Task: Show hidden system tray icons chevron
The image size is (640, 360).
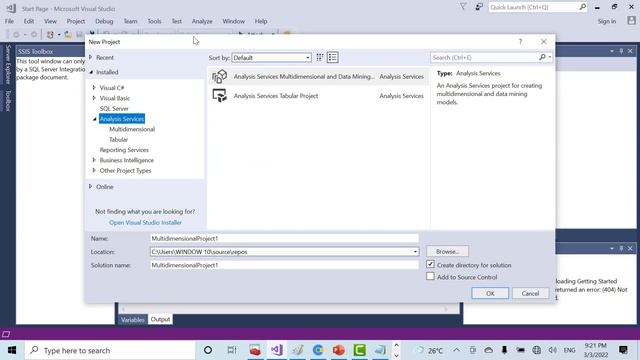Action: [456, 350]
